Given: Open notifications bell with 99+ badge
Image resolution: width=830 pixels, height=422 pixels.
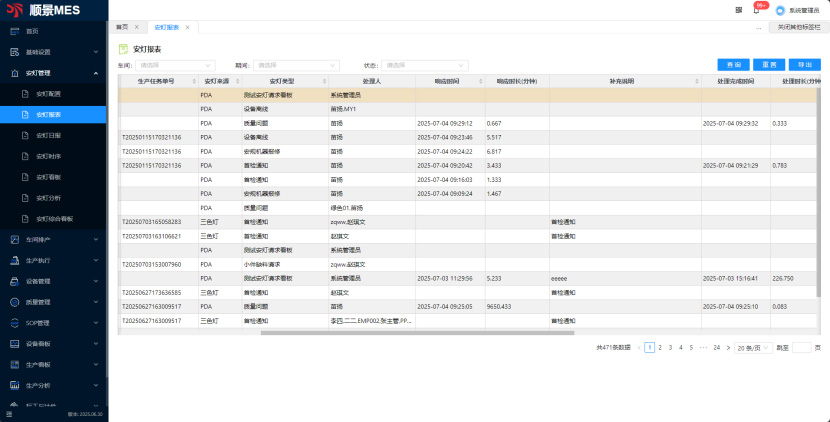Looking at the screenshot, I should (756, 9).
